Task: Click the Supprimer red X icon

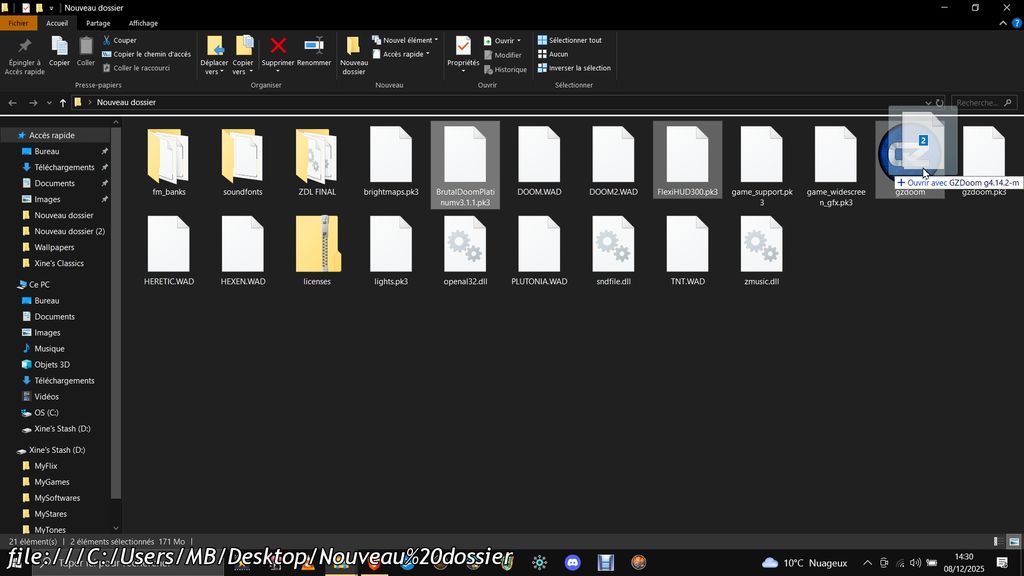Action: 278,47
